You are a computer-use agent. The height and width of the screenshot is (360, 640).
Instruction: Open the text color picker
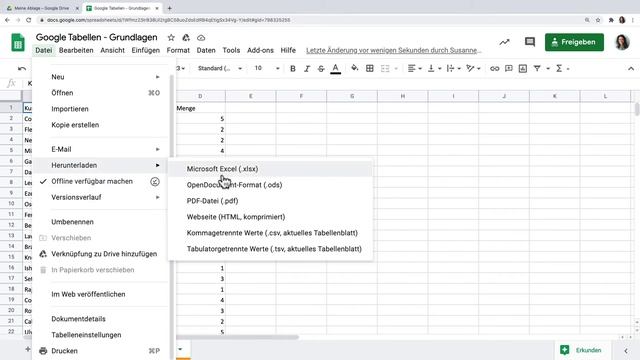point(336,69)
